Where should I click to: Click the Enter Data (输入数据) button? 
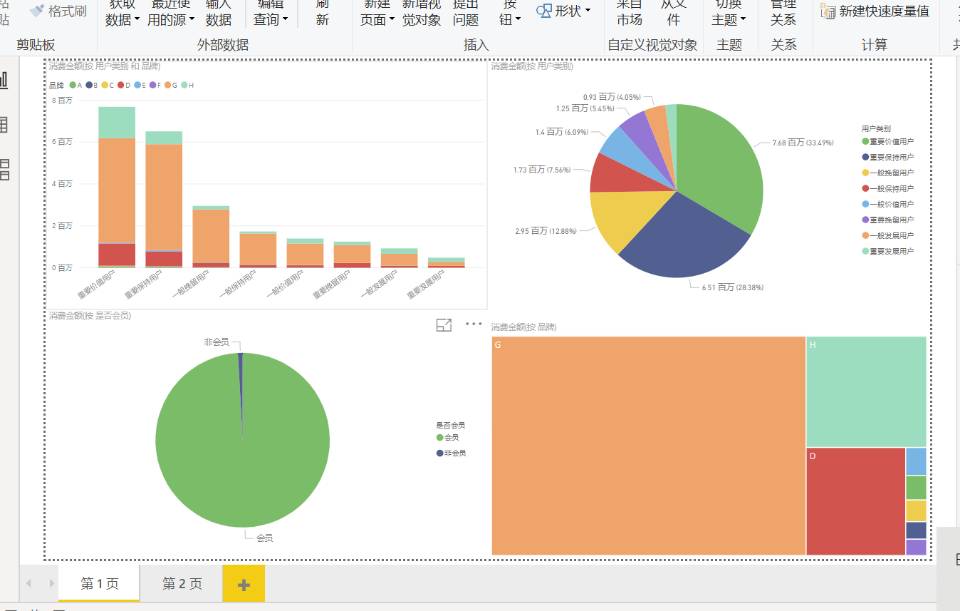219,13
